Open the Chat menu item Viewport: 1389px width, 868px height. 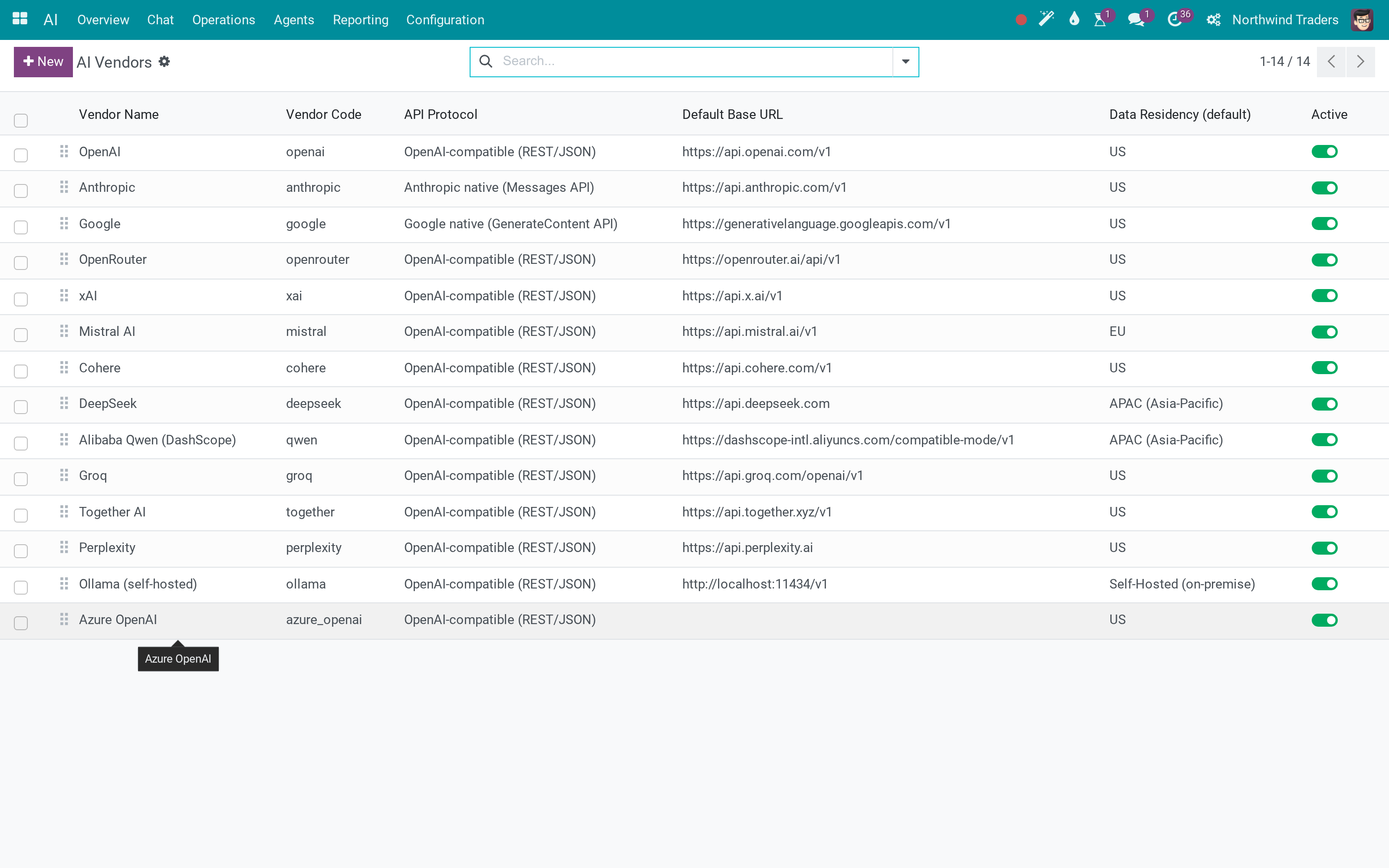[160, 20]
